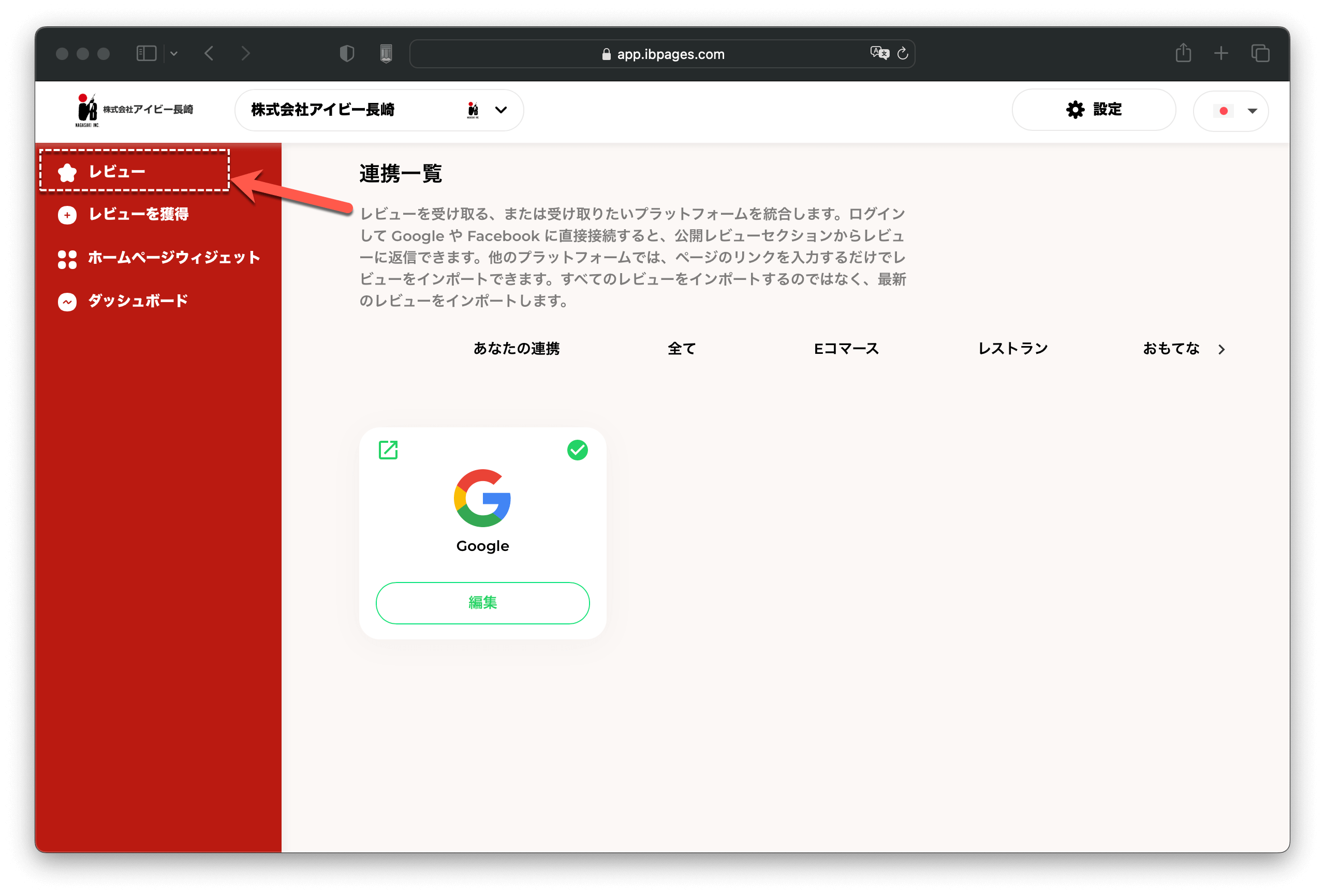Go back with Safari back arrow

[x=209, y=54]
